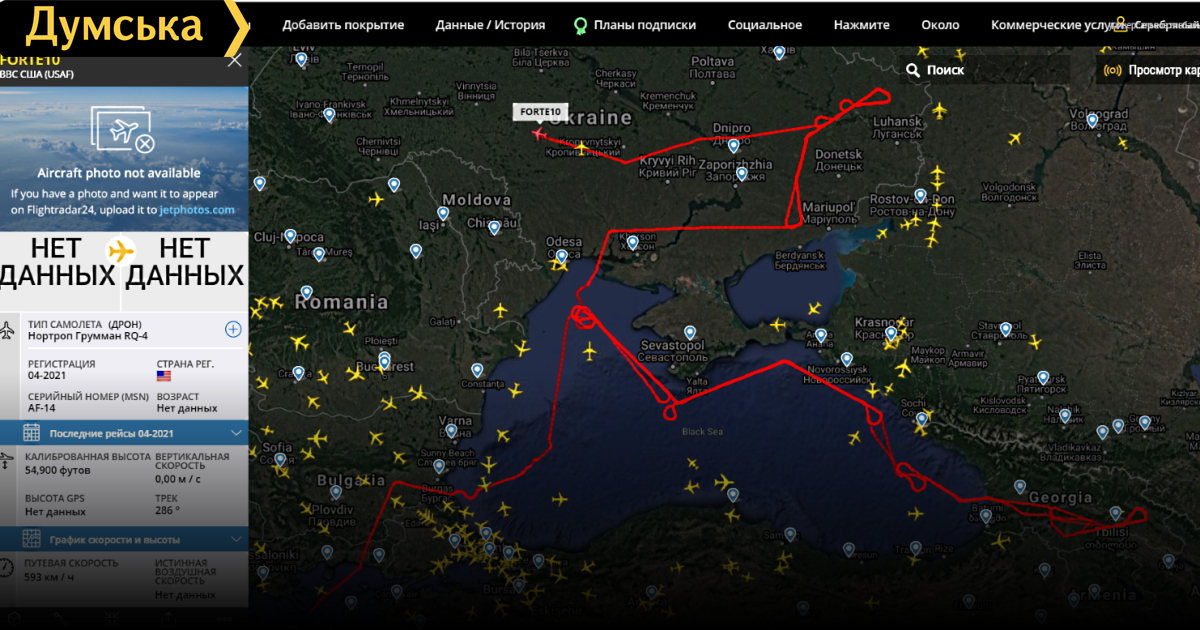Click the Dnipro airport pin marker
Viewport: 1200px width, 630px height.
tap(733, 146)
